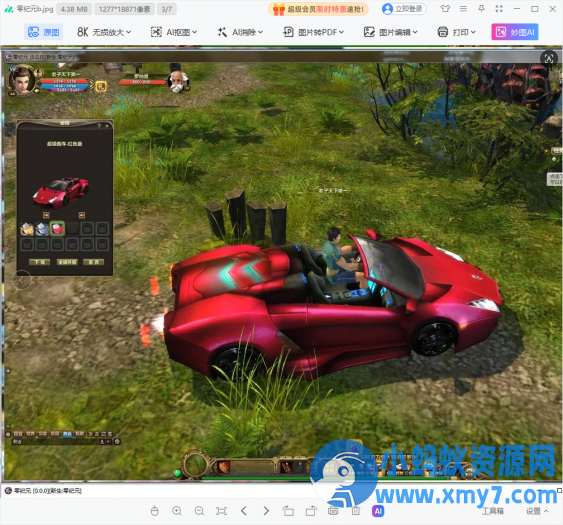The height and width of the screenshot is (525, 563).
Task: Click the 妙图AI button
Action: 515,32
